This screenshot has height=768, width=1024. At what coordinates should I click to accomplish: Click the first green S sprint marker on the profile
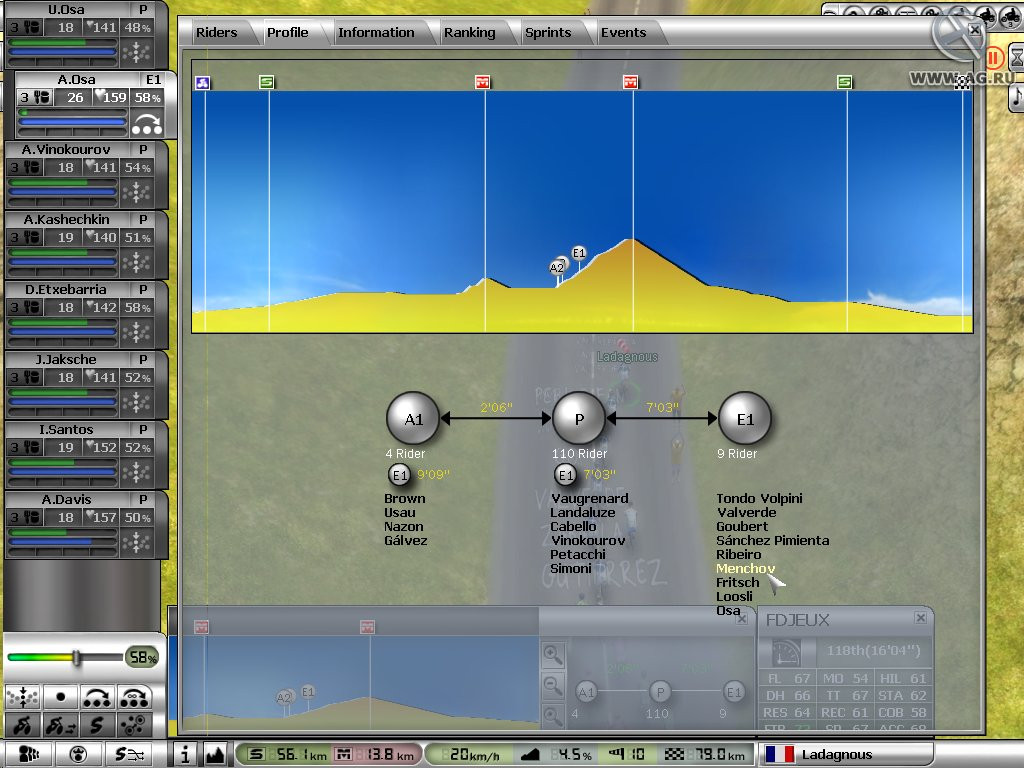click(x=266, y=82)
